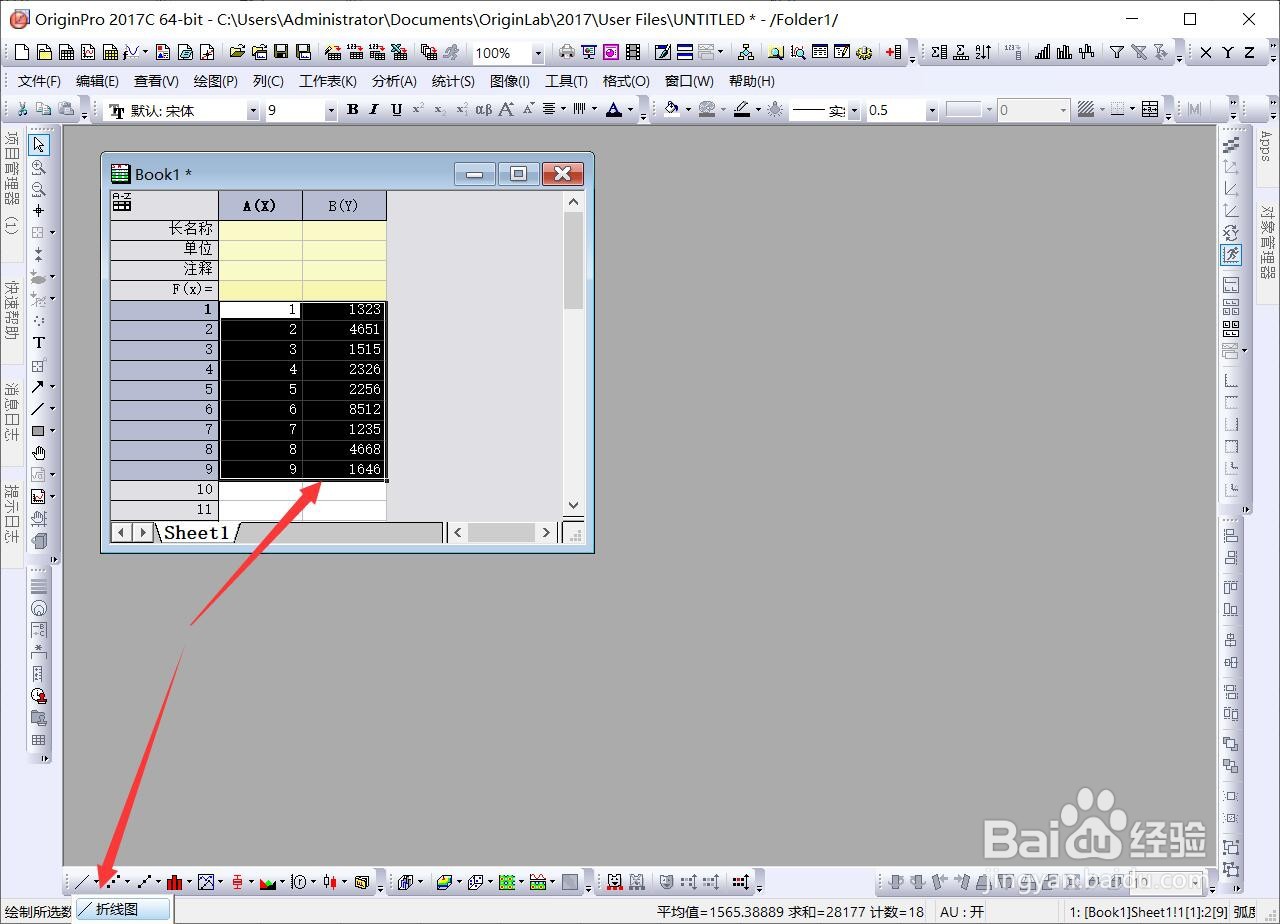Viewport: 1280px width, 924px height.
Task: Open the 工作表(K) menu
Action: coord(328,81)
